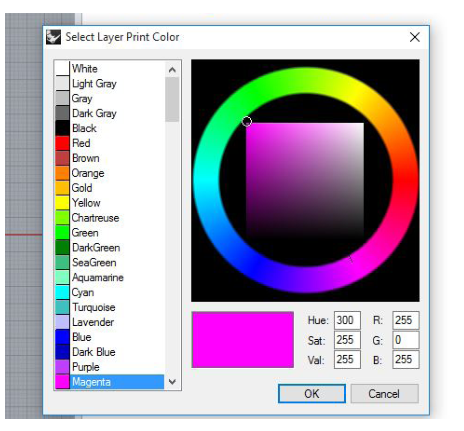The height and width of the screenshot is (431, 464).
Task: Click the Sat value field
Action: [347, 340]
